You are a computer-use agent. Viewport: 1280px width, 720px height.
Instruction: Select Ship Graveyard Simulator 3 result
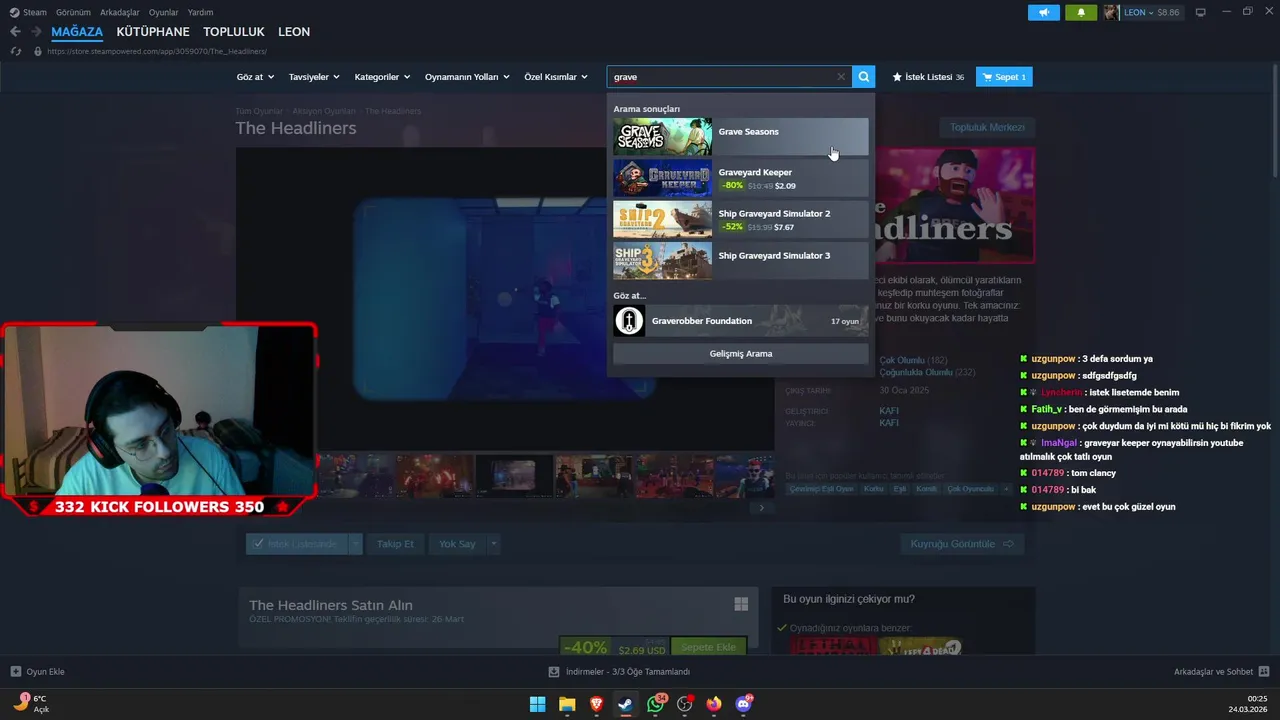[740, 260]
